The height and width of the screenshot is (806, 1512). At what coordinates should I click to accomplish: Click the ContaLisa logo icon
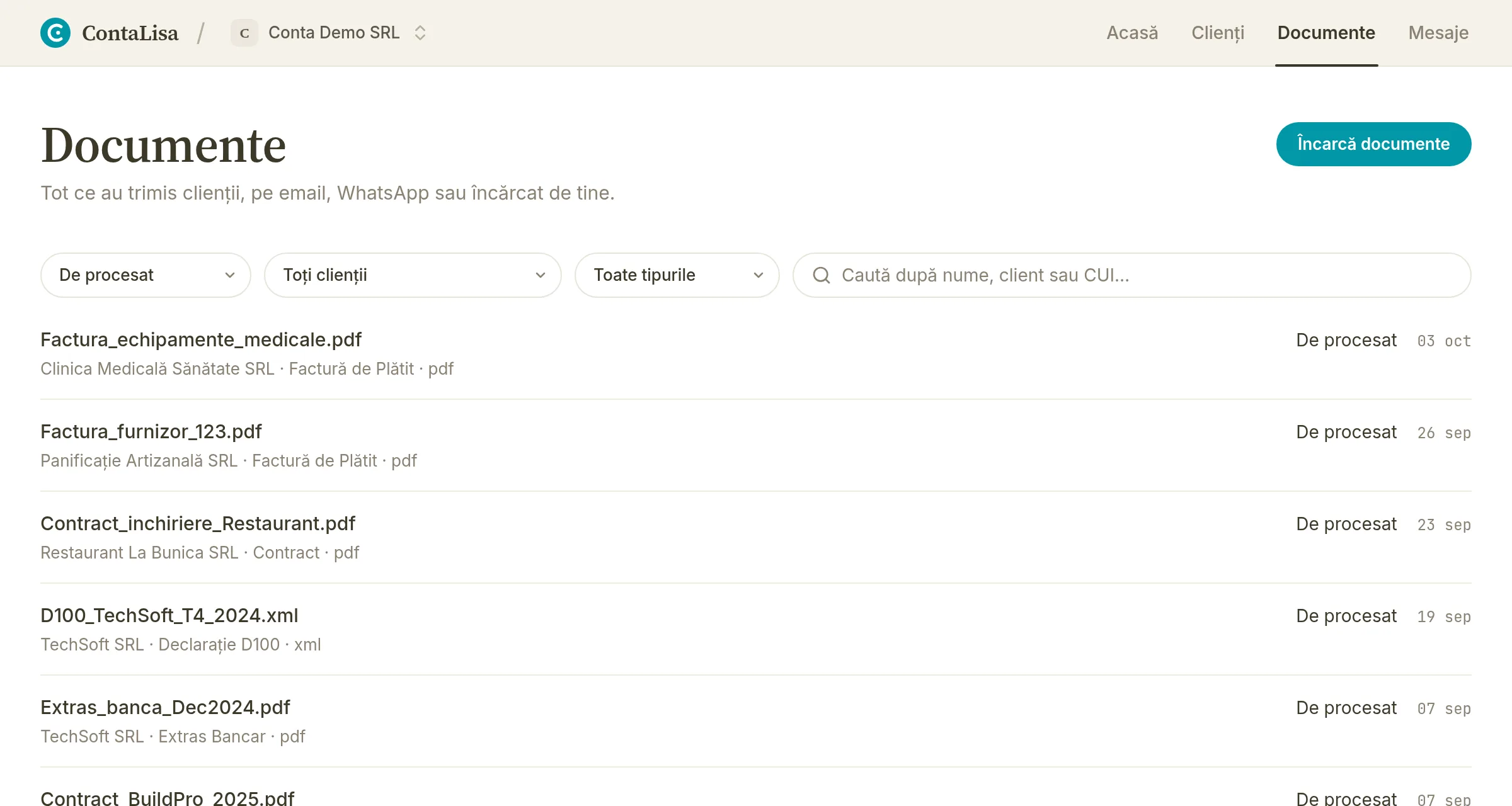click(x=55, y=33)
